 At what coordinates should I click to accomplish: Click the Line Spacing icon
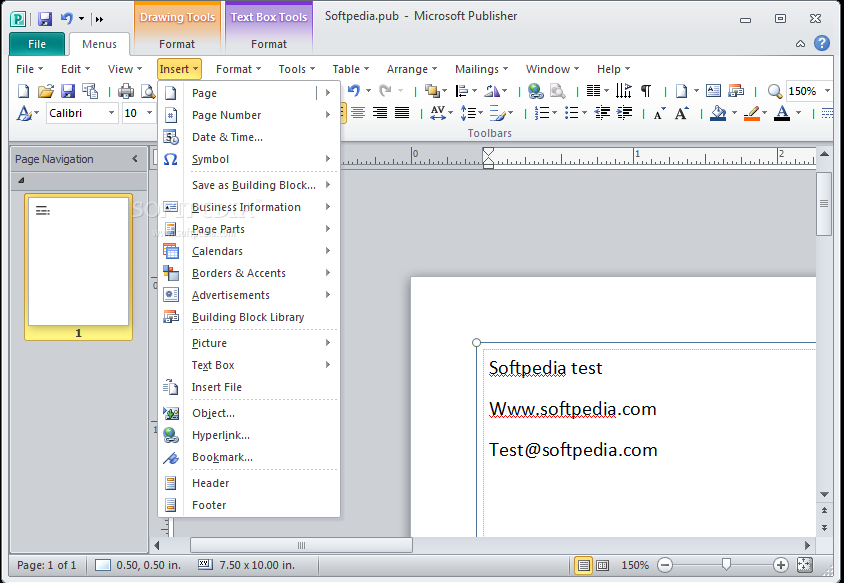[x=468, y=113]
